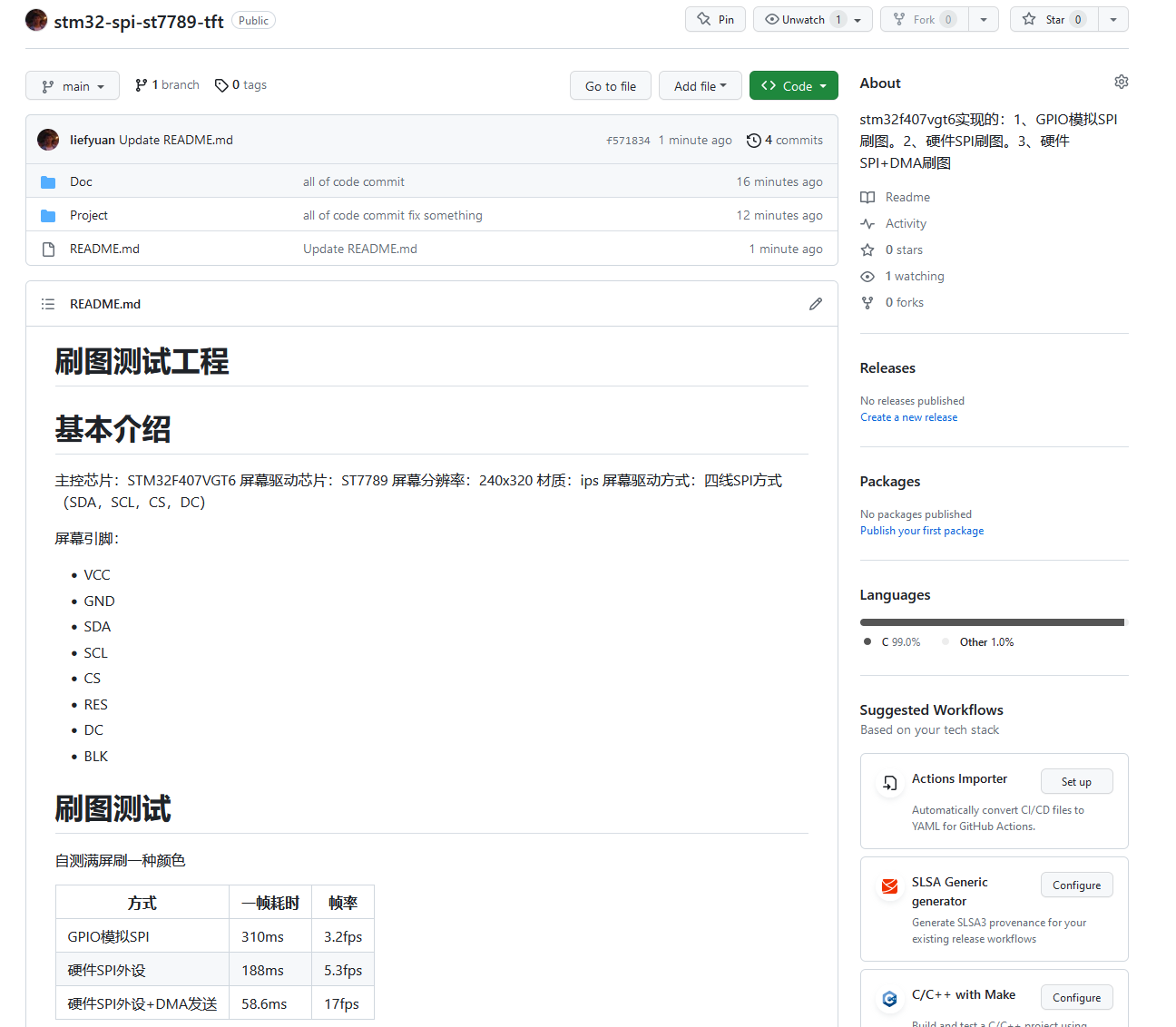Click the Readme book icon in sidebar
The width and height of the screenshot is (1176, 1027).
tap(867, 197)
